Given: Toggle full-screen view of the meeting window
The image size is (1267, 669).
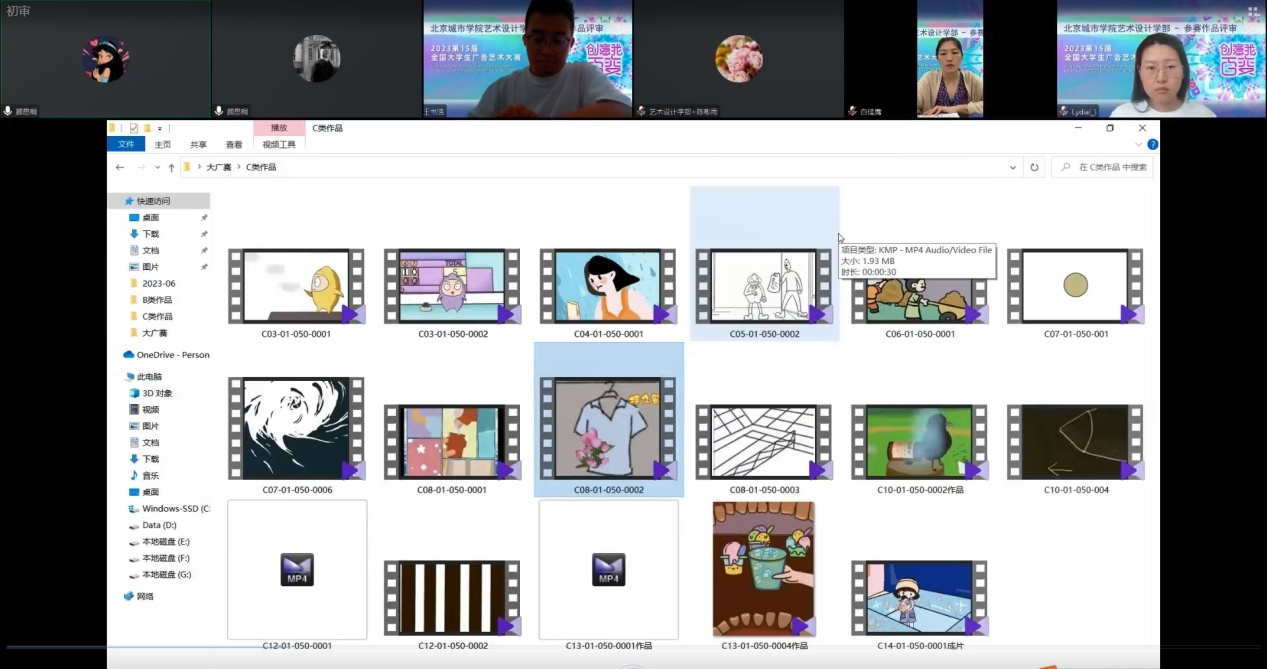Looking at the screenshot, I should (1252, 12).
